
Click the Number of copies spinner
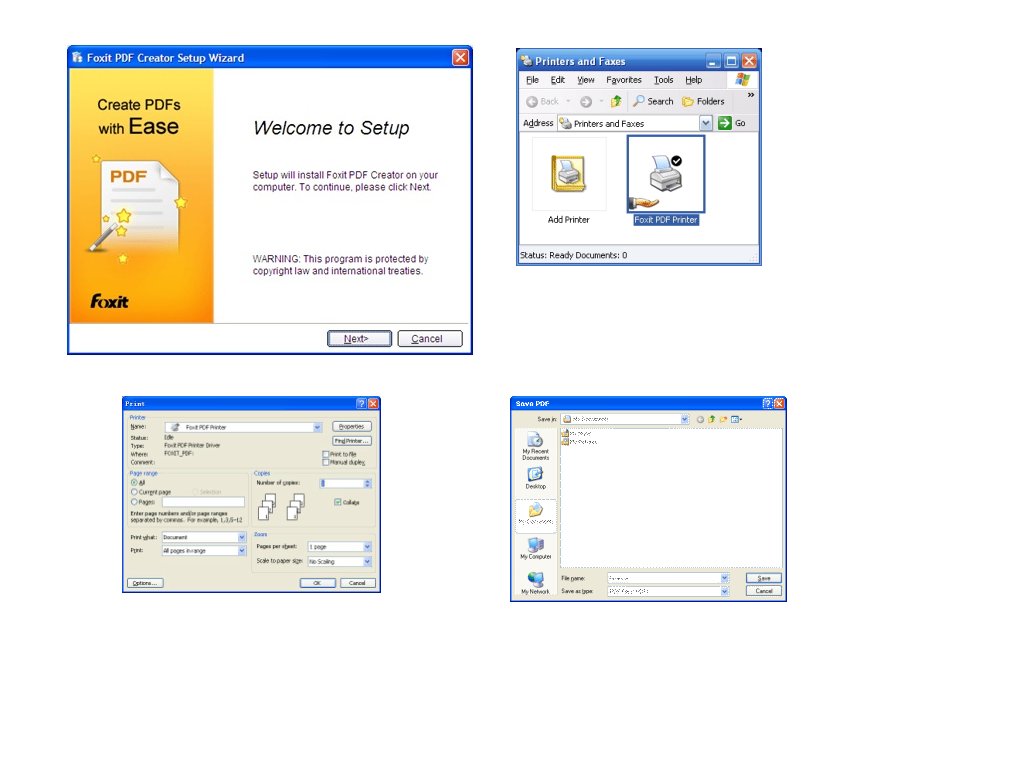click(x=368, y=483)
